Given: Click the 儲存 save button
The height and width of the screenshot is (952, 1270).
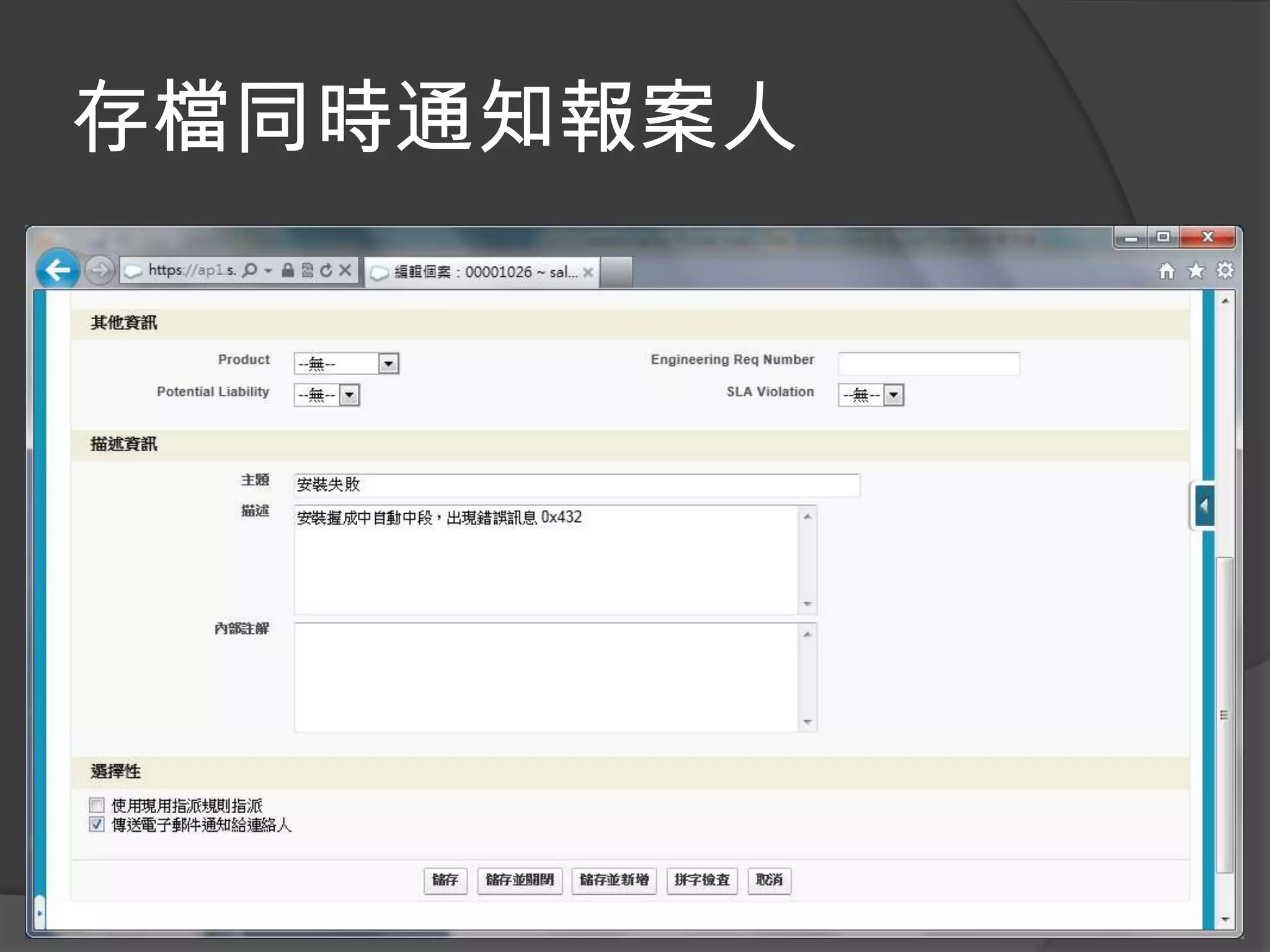Looking at the screenshot, I should (445, 881).
